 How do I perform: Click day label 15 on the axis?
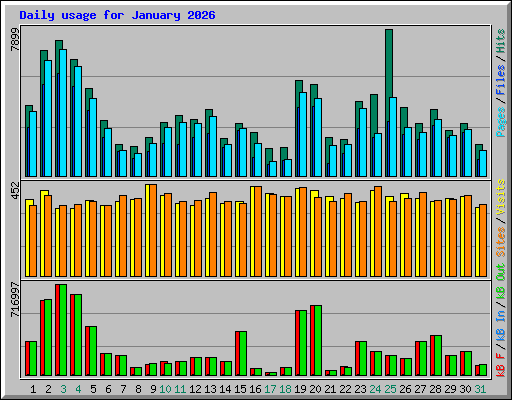coord(240,389)
